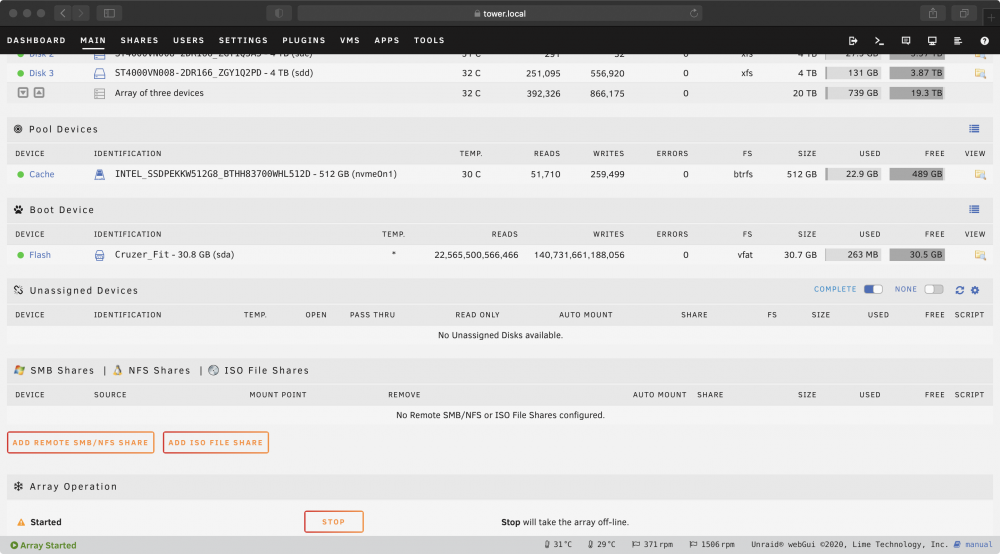Browse Disk 3 folder view icon
Screen dimensions: 1000x554
pos(980,73)
